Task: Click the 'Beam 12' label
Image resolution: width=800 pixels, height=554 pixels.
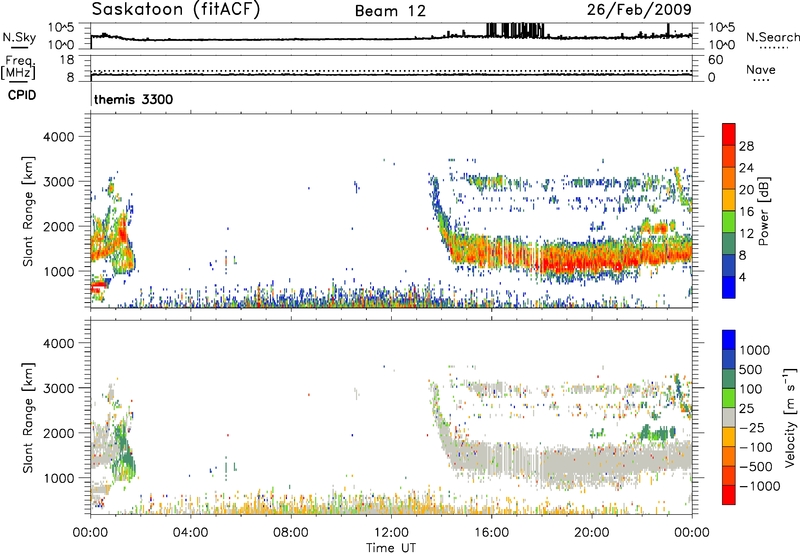Action: (390, 11)
